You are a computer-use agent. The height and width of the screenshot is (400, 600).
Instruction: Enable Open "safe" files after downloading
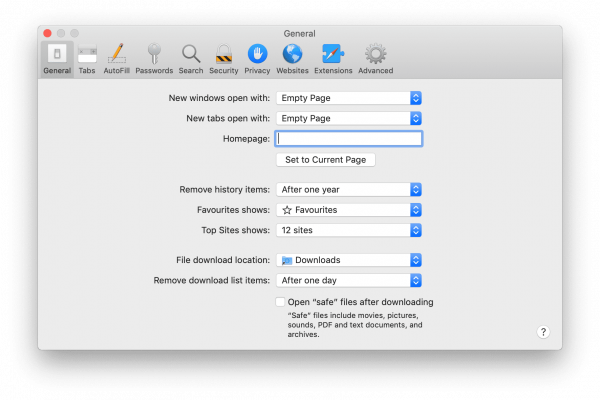coord(280,302)
